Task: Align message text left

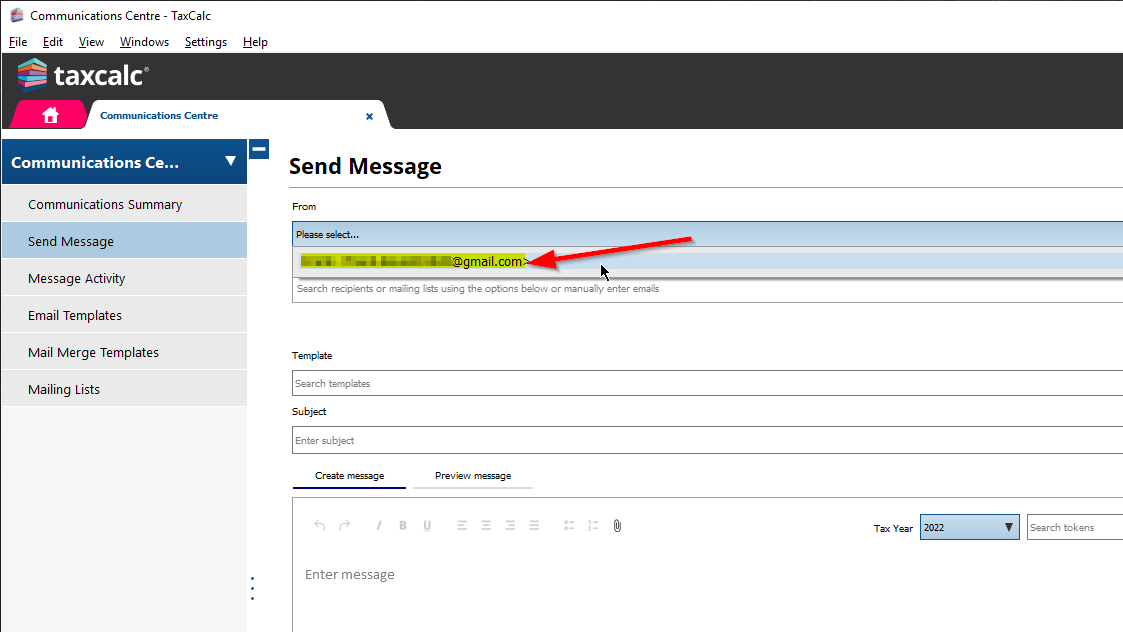Action: (x=462, y=525)
